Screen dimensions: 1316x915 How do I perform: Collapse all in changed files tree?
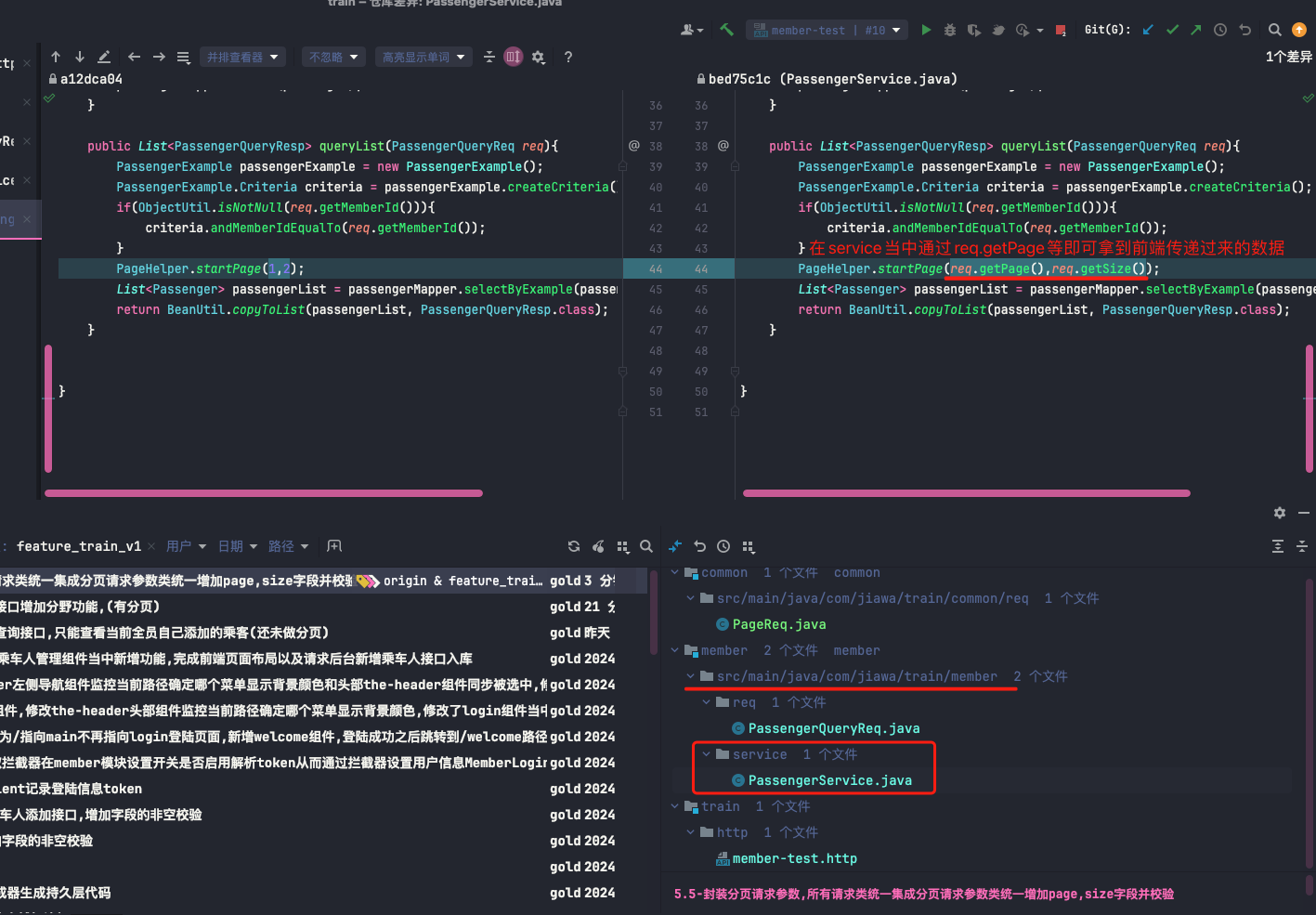1302,546
